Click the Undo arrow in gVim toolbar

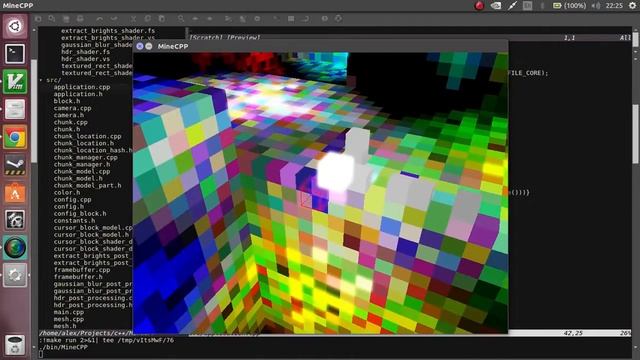(100, 19)
